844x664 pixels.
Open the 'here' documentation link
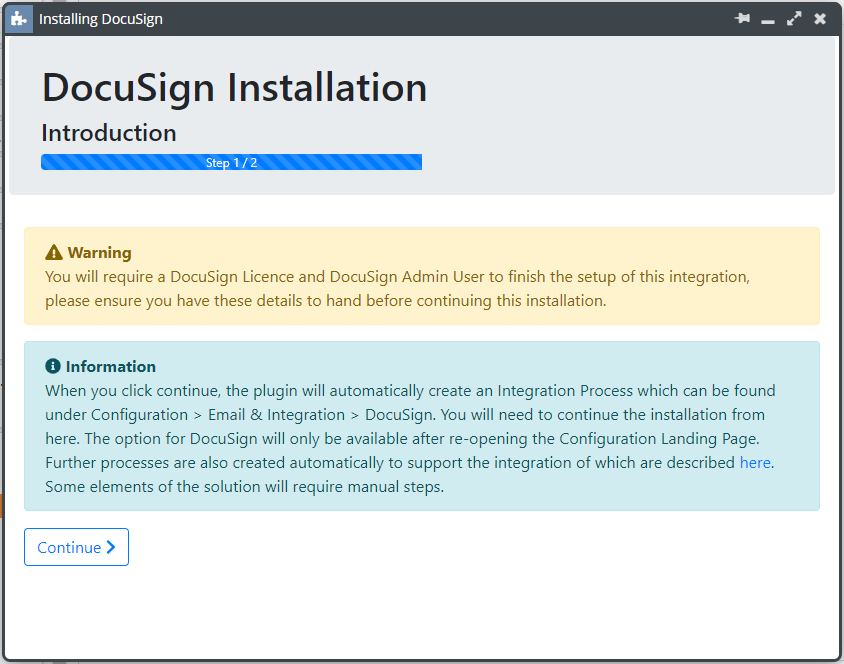(x=755, y=462)
